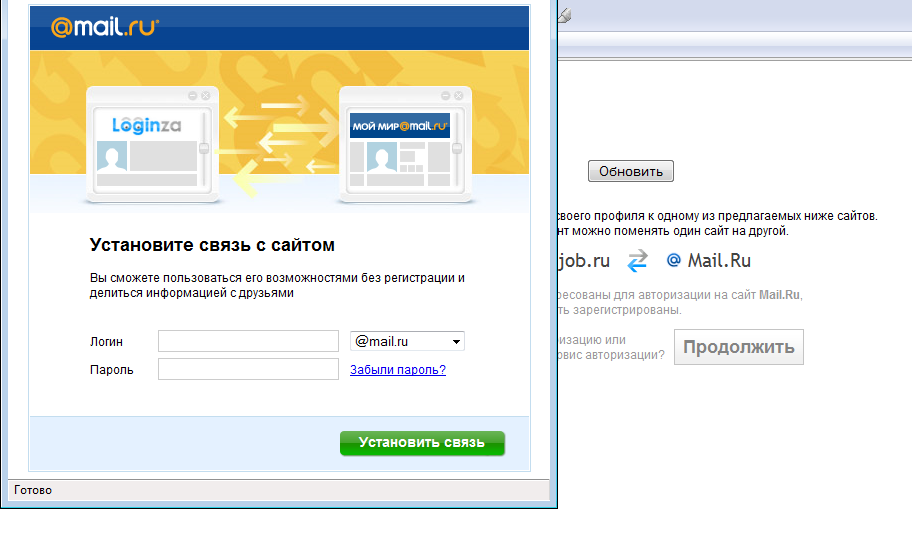Click the @ Mail.Ru logo right of arrows
The height and width of the screenshot is (534, 912).
pyautogui.click(x=709, y=261)
